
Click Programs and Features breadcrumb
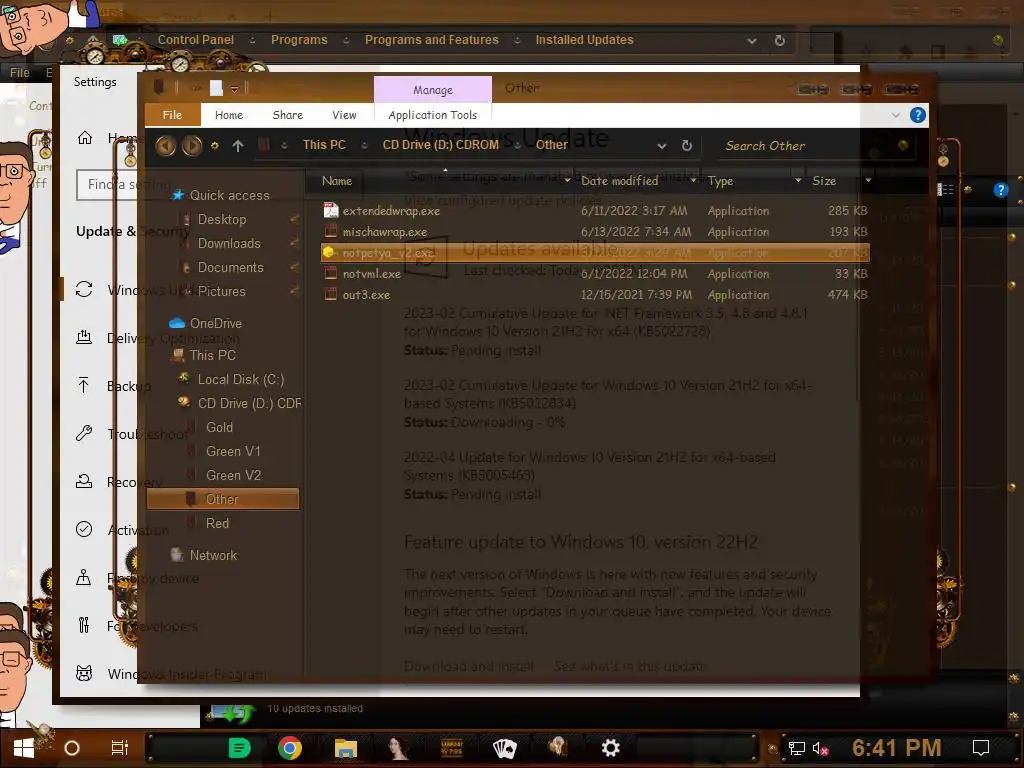[432, 40]
